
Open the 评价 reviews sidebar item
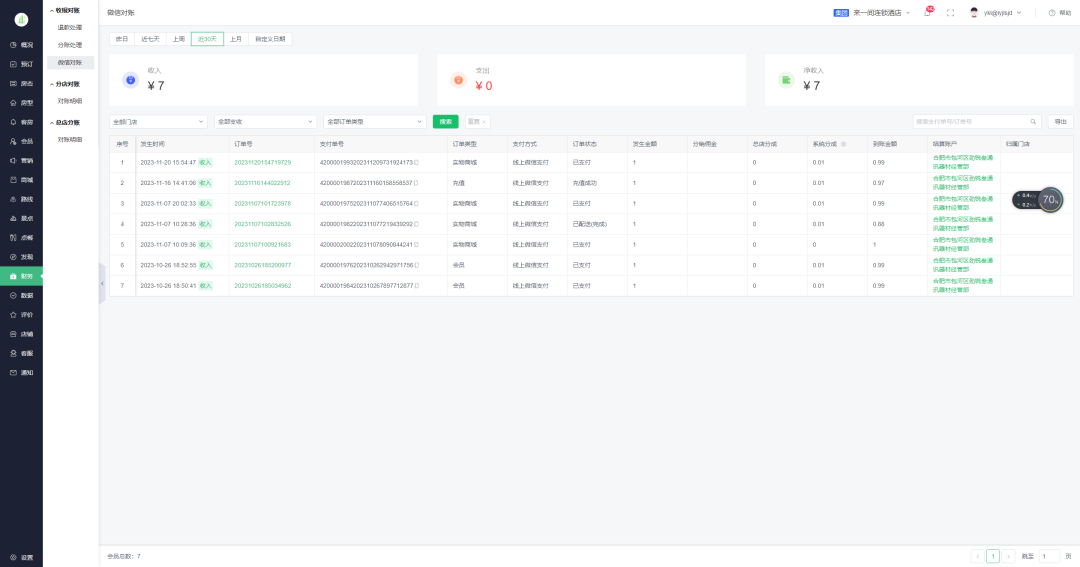(x=21, y=315)
